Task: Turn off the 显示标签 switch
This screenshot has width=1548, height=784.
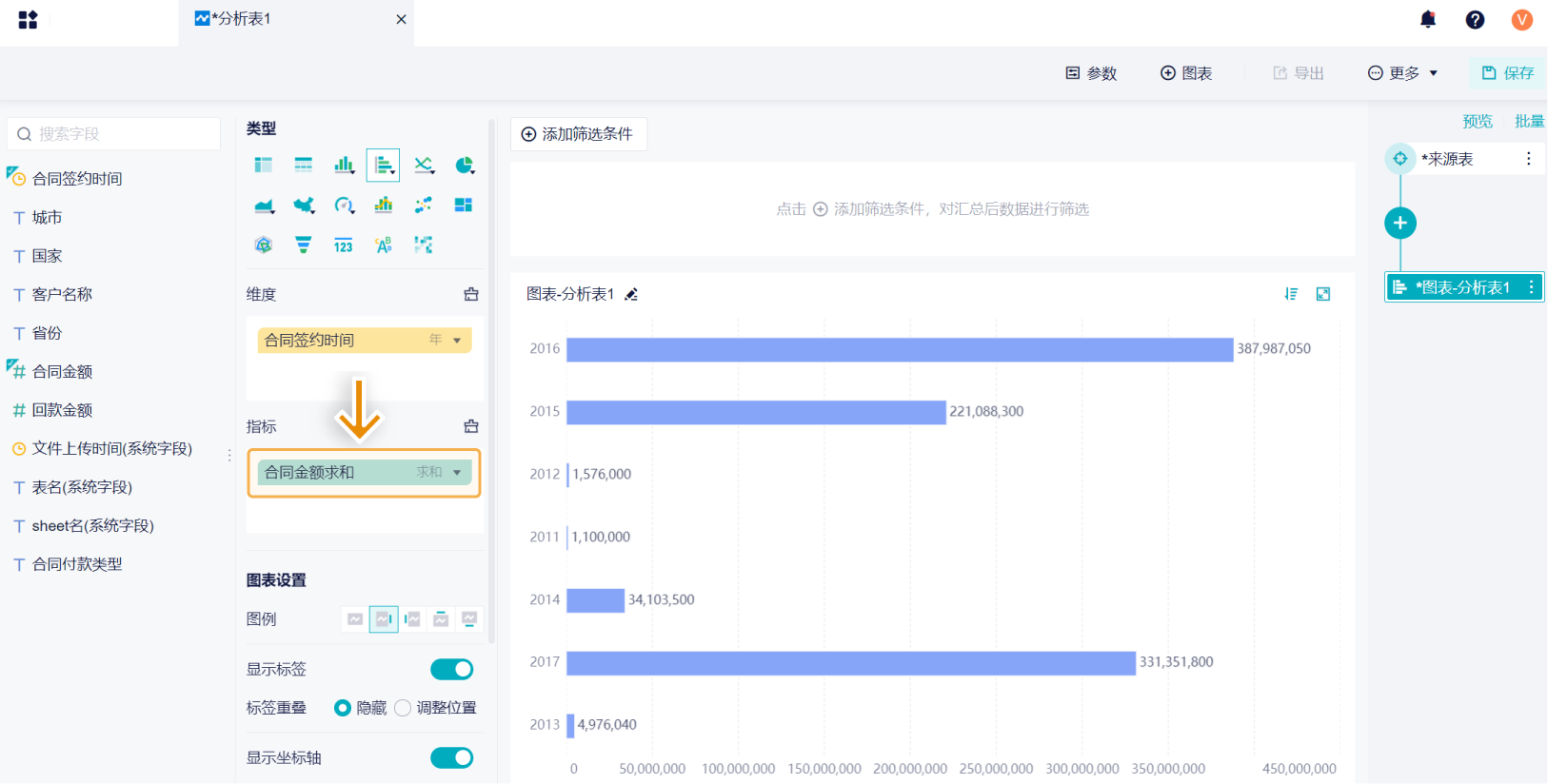Action: coord(451,670)
